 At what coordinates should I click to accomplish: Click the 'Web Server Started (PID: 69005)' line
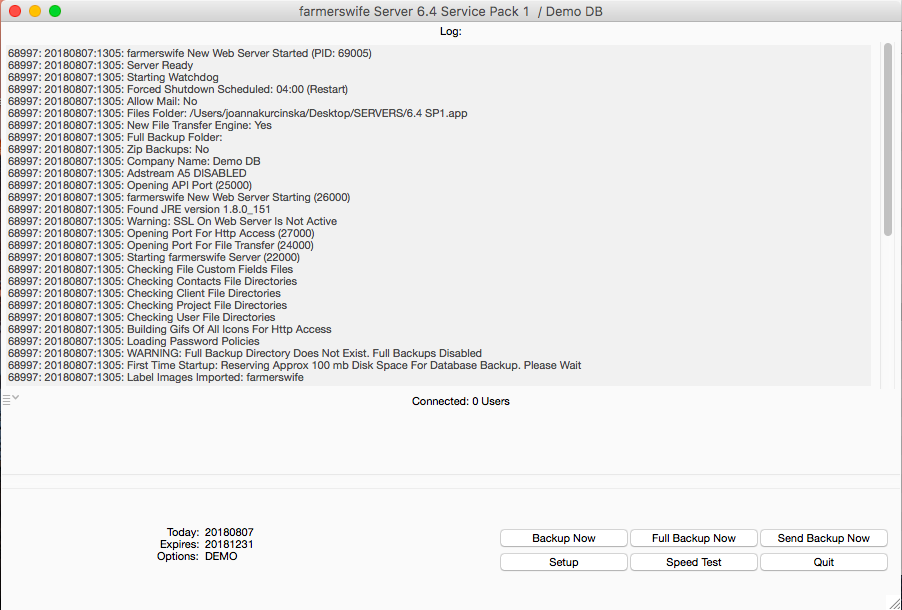pos(190,54)
